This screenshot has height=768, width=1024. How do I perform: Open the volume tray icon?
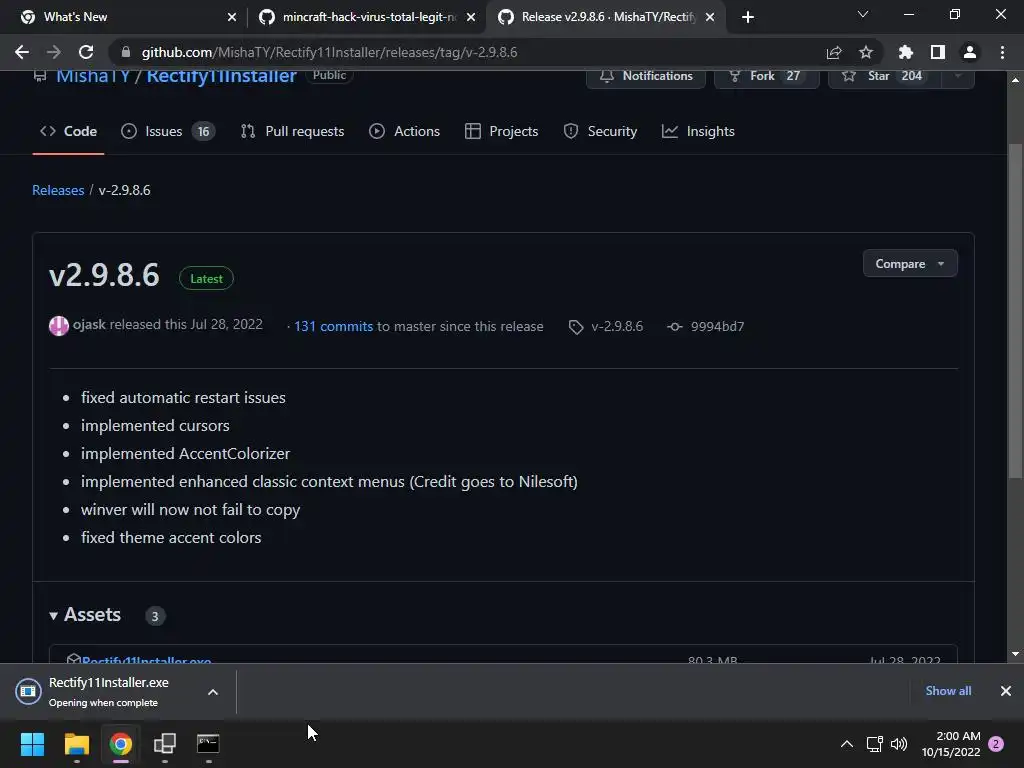pyautogui.click(x=899, y=744)
